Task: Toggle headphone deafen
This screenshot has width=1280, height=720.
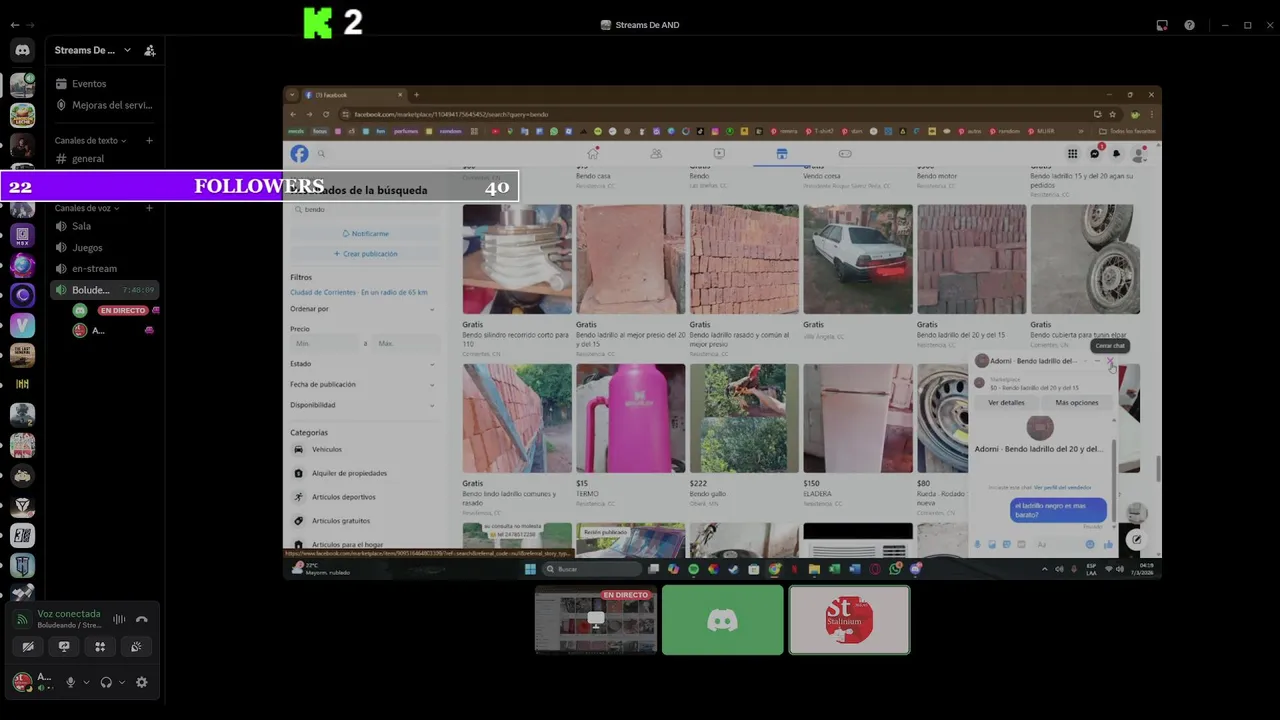Action: (106, 682)
